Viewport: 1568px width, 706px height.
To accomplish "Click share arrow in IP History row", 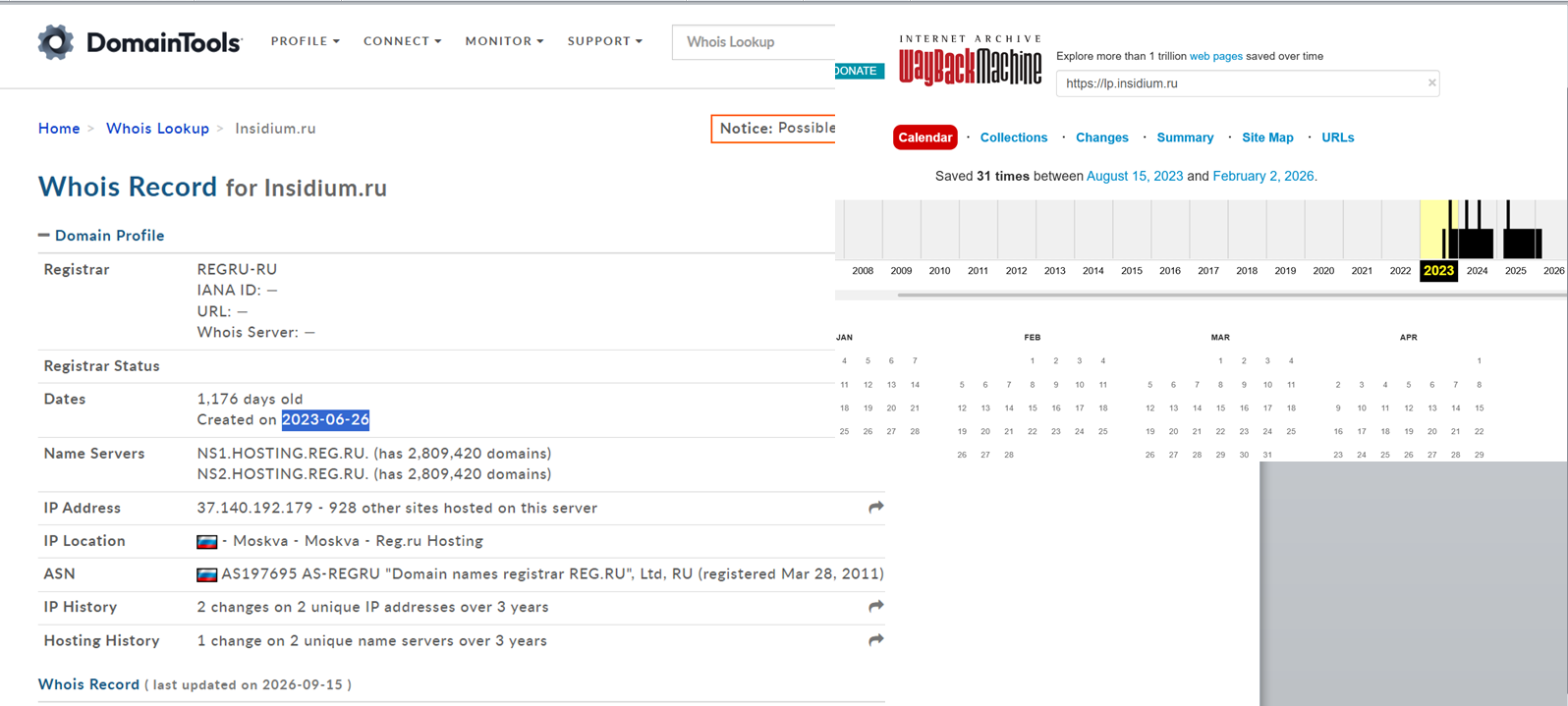I will pyautogui.click(x=876, y=607).
